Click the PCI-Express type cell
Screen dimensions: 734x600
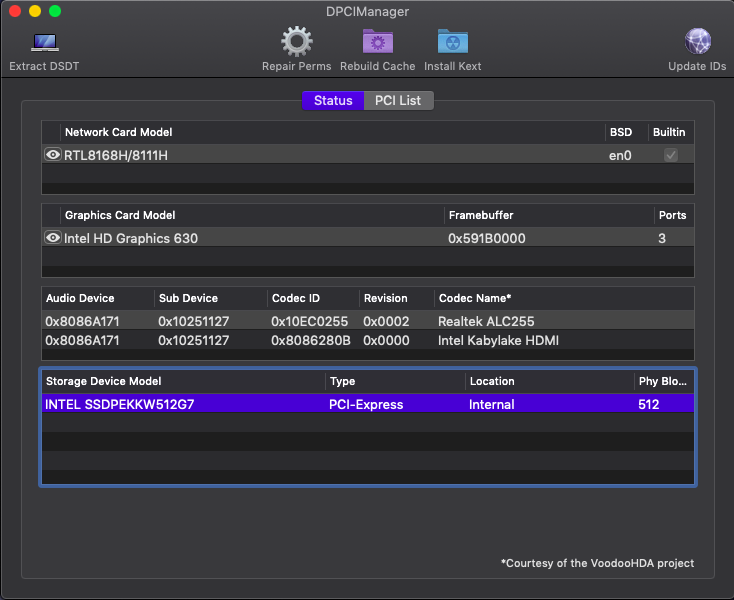(366, 404)
